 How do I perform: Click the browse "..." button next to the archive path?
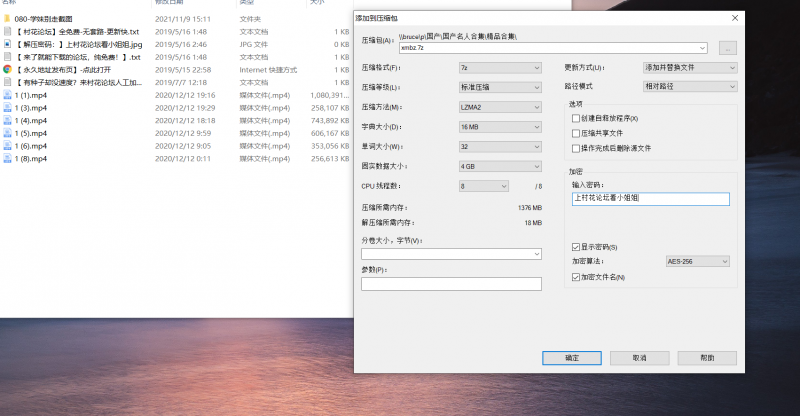(727, 47)
